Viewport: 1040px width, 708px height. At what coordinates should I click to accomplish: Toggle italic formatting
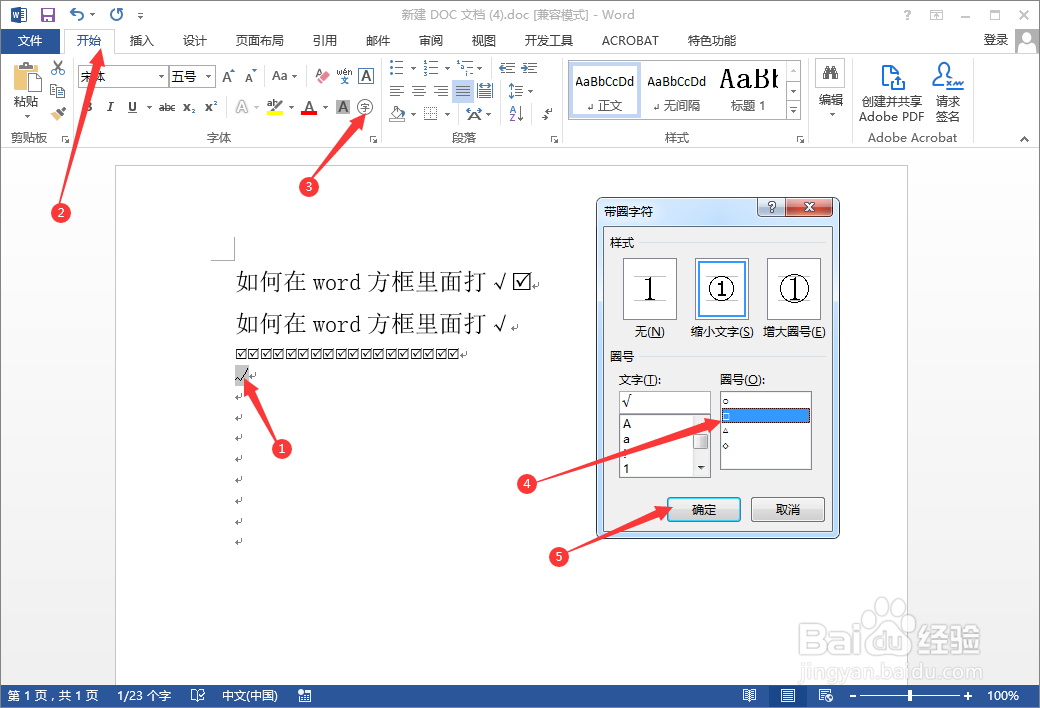110,107
